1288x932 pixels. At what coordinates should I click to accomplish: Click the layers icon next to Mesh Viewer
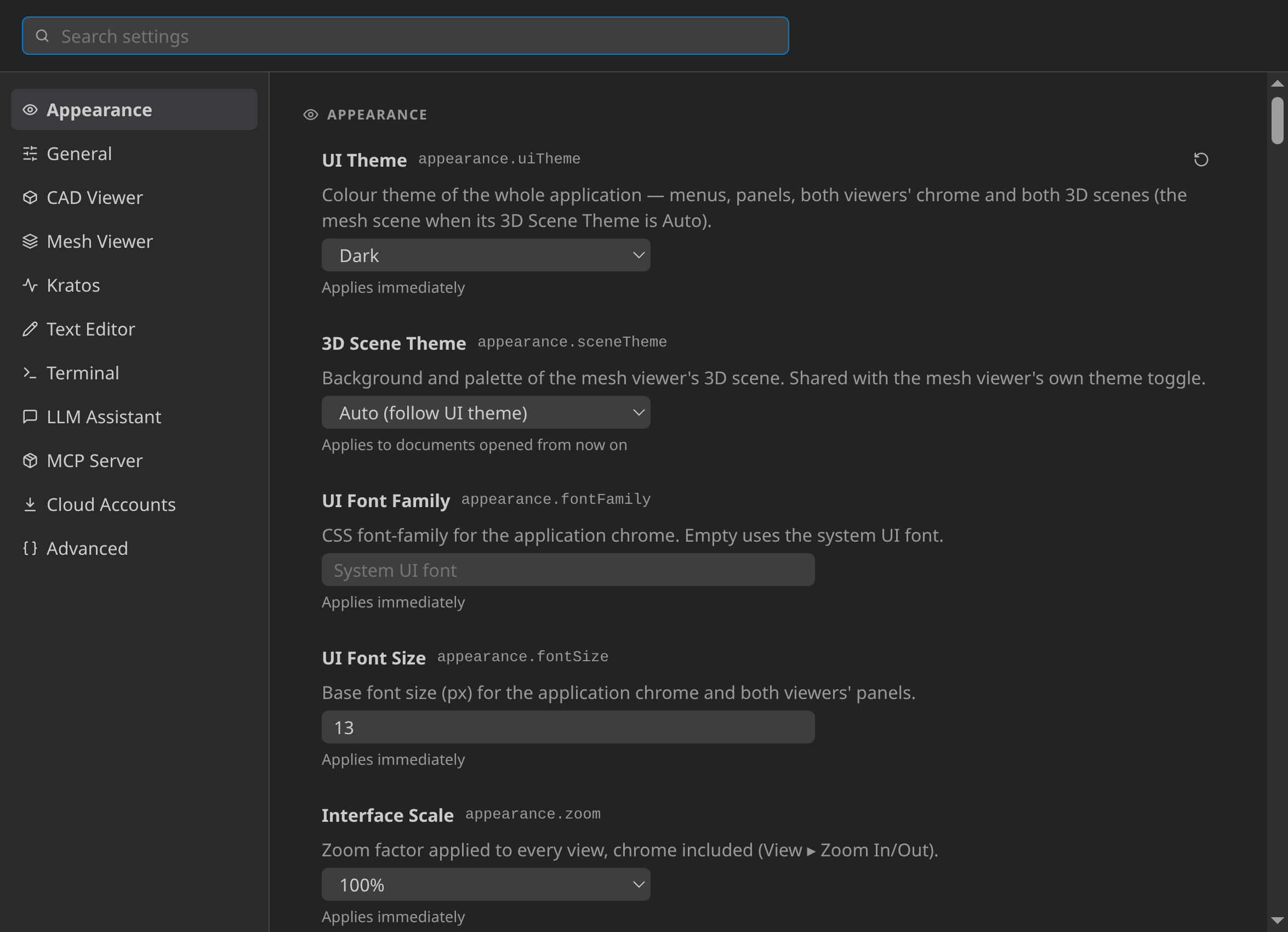[30, 241]
